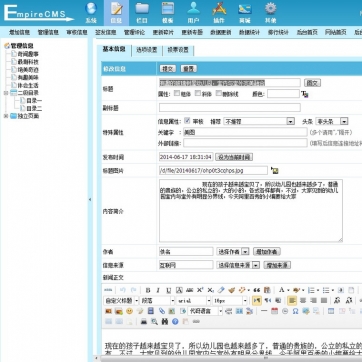The width and height of the screenshot is (362, 362).
Task: Click the title 颜色 color input box
Action: tap(283, 94)
